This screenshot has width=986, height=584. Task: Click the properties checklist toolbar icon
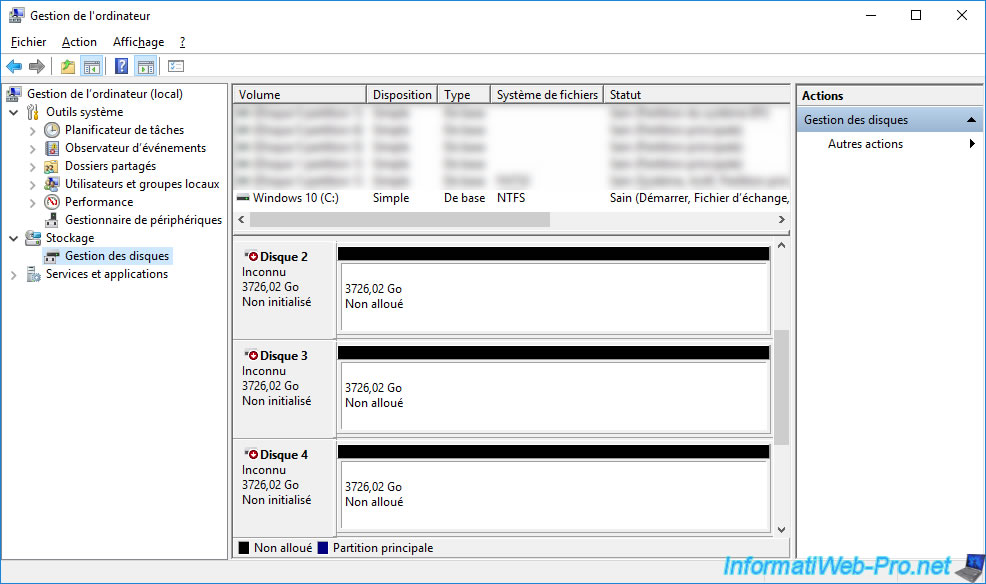[x=176, y=67]
